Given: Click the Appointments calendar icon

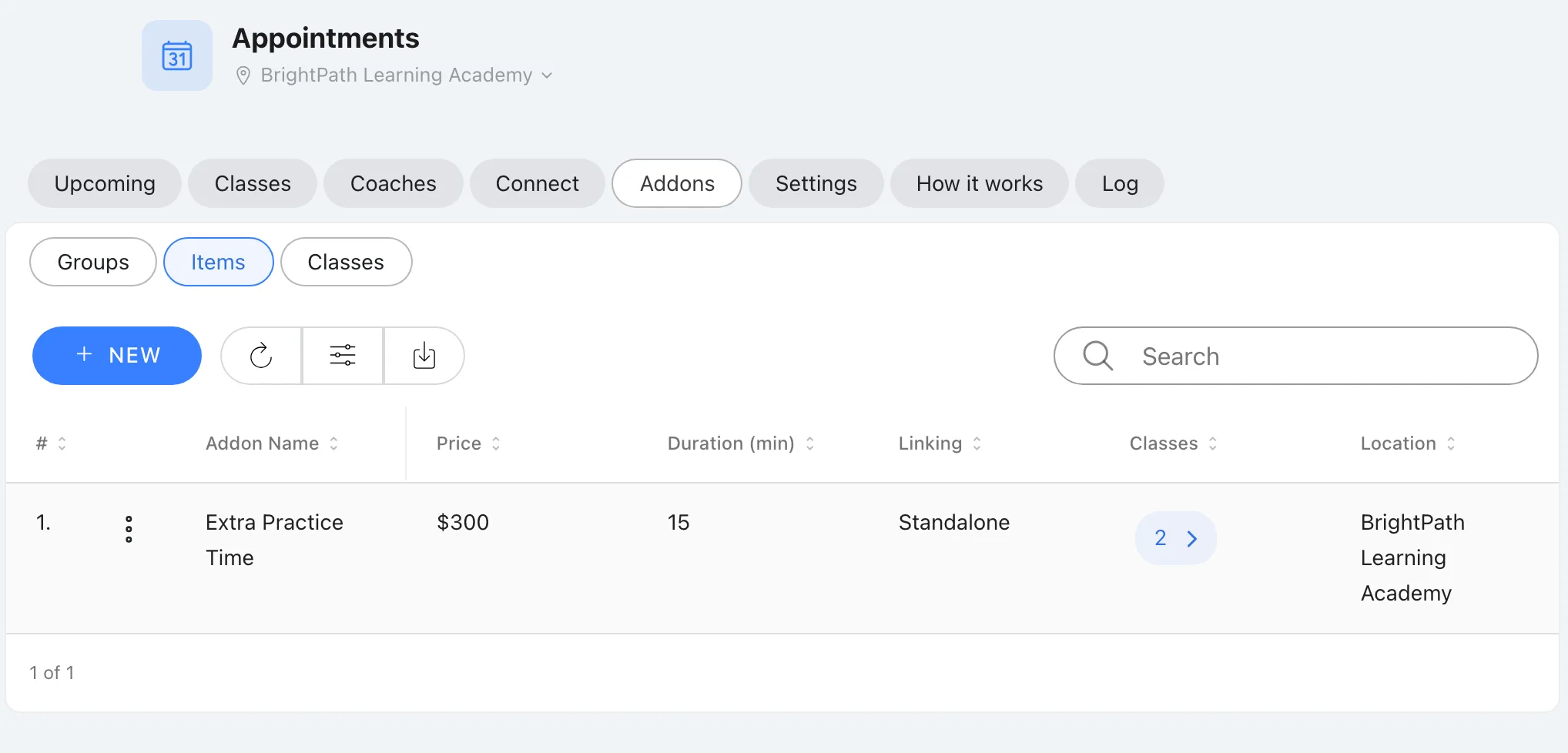Looking at the screenshot, I should [x=177, y=55].
